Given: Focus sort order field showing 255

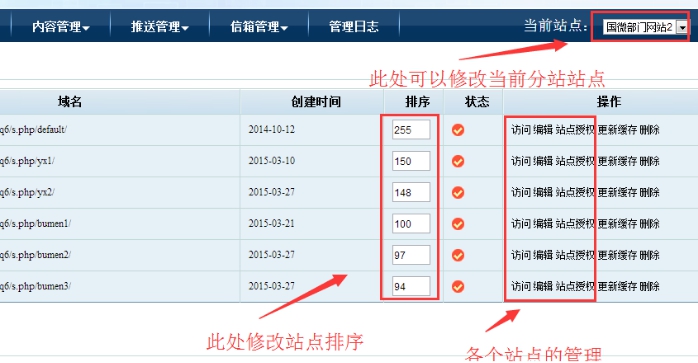Looking at the screenshot, I should pyautogui.click(x=411, y=130).
